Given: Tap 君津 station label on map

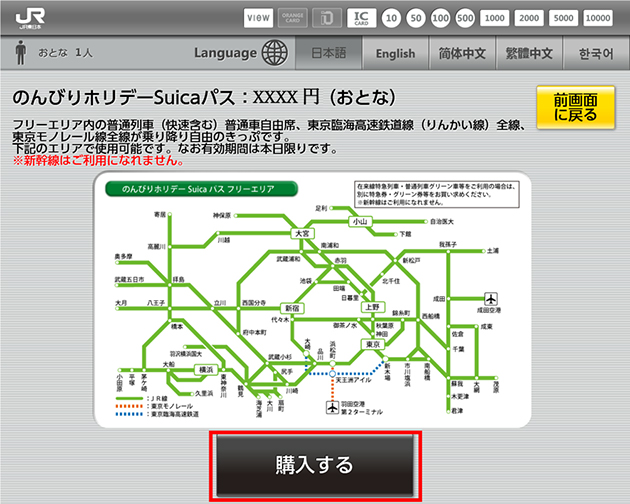Looking at the screenshot, I should [x=457, y=411].
